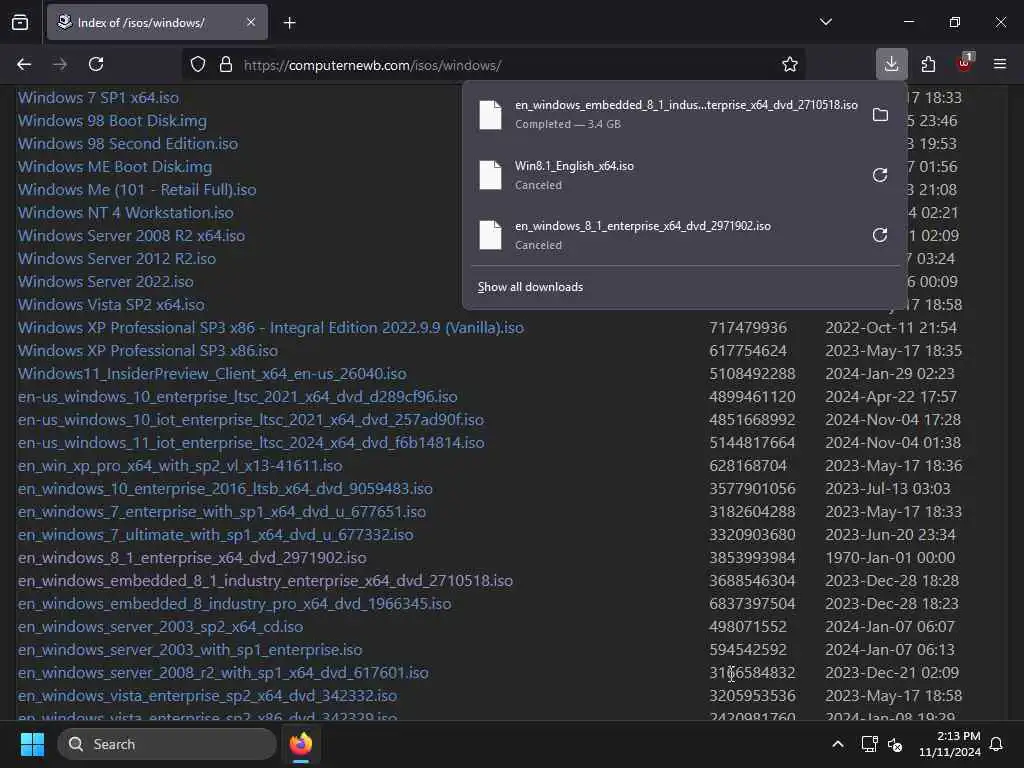Viewport: 1024px width, 768px height.
Task: Open en_windows_7_enterprise_with_sp1 link
Action: click(222, 511)
